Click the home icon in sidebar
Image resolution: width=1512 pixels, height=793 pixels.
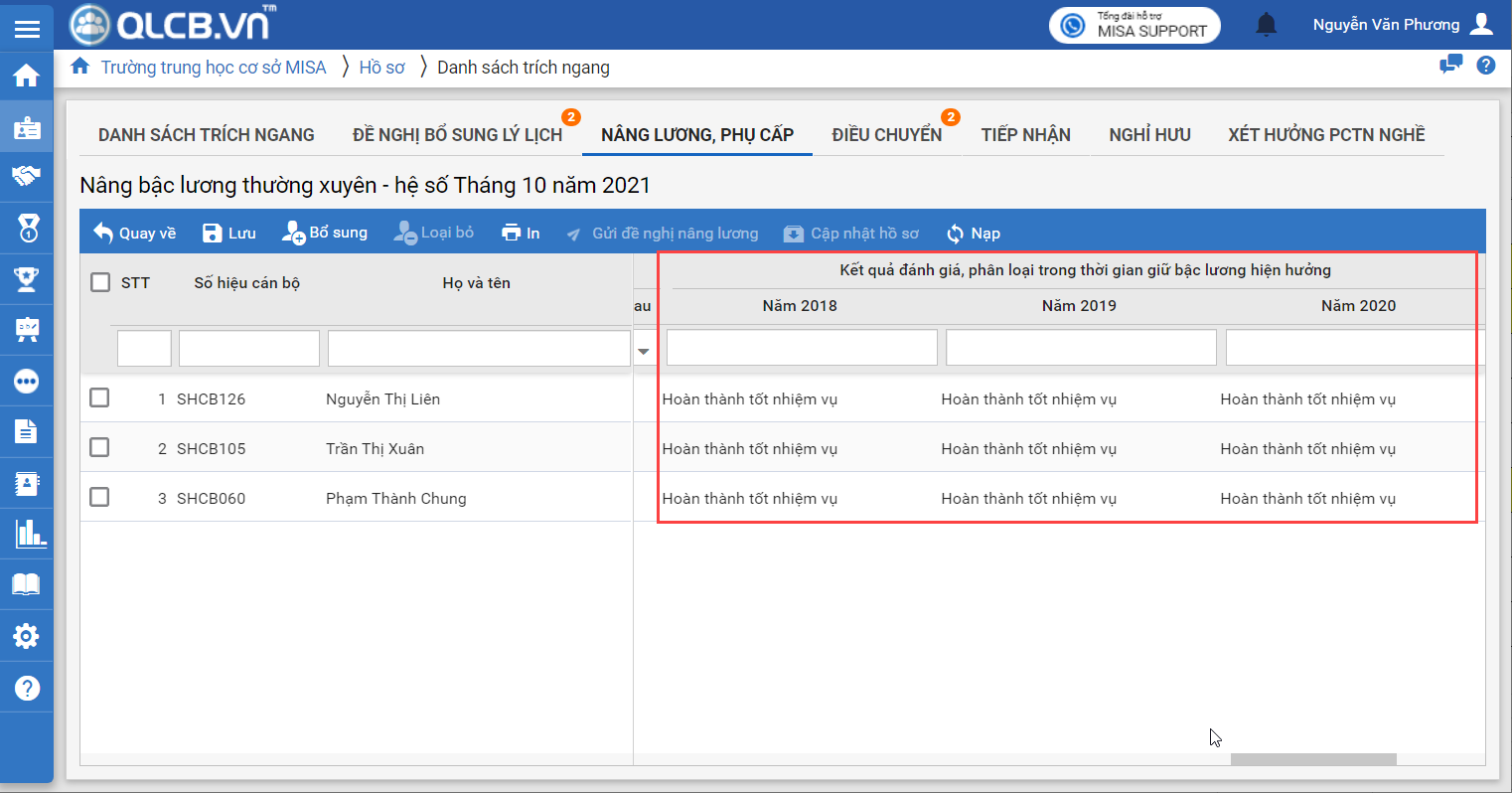point(27,76)
